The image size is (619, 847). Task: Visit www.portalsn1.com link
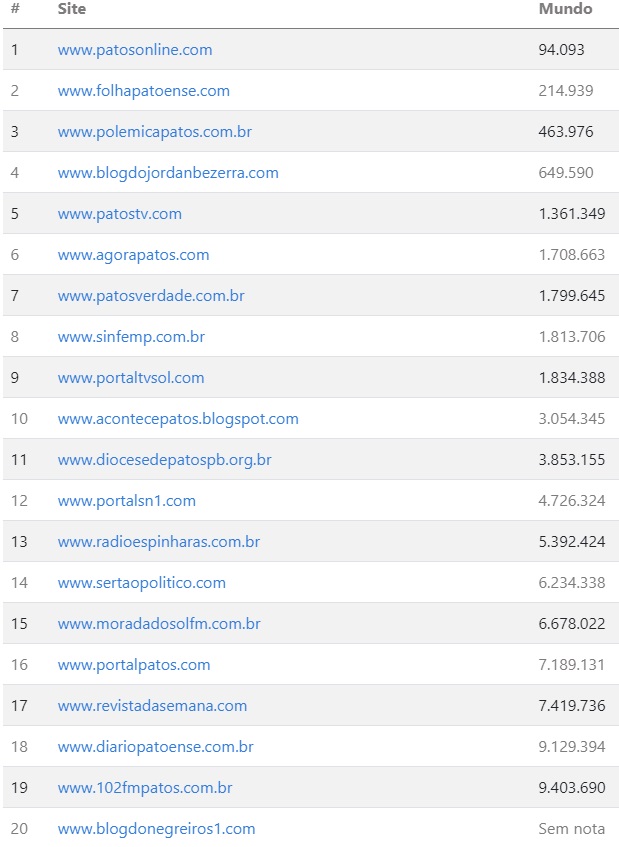pos(127,500)
